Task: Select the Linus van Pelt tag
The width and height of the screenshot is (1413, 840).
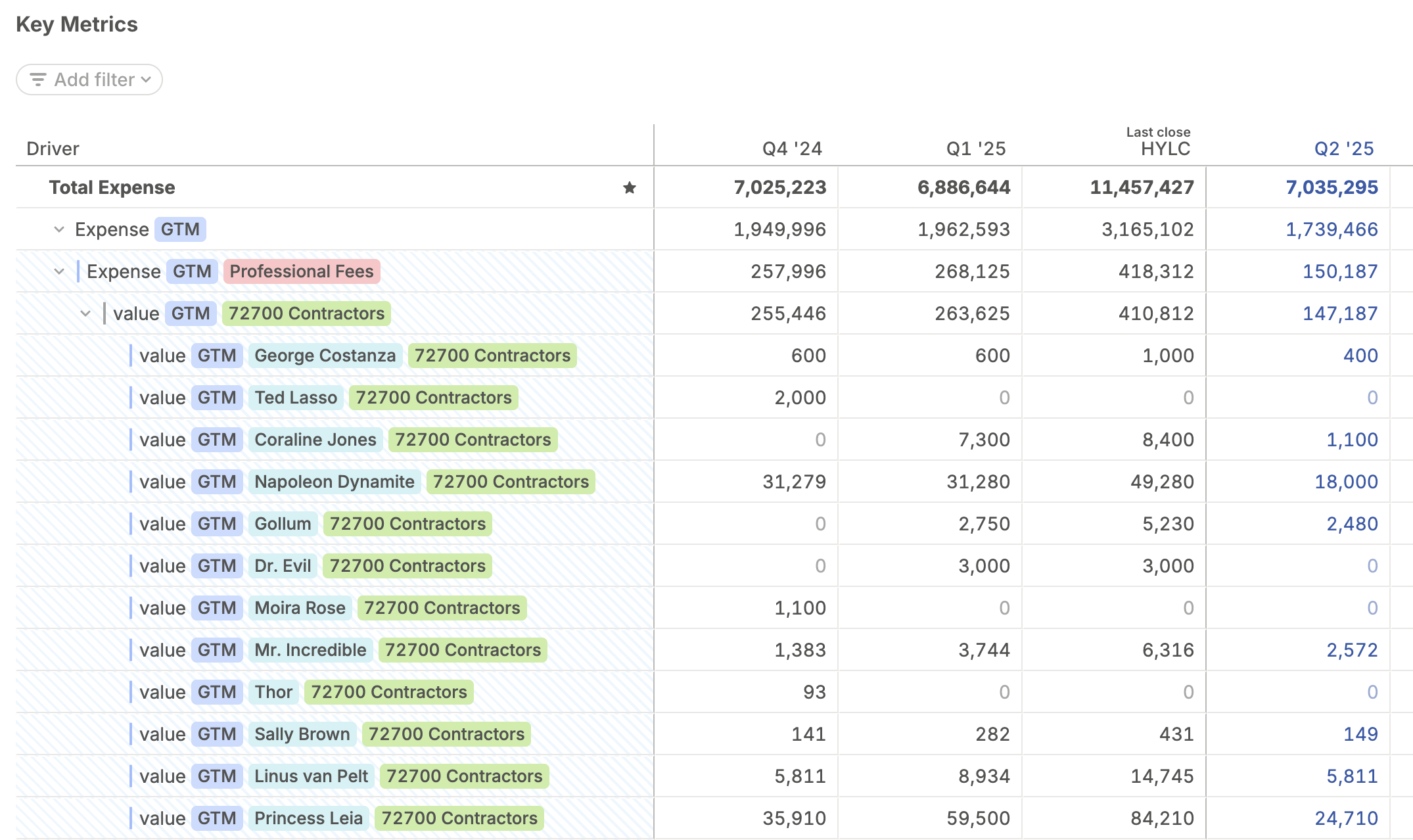Action: [311, 776]
